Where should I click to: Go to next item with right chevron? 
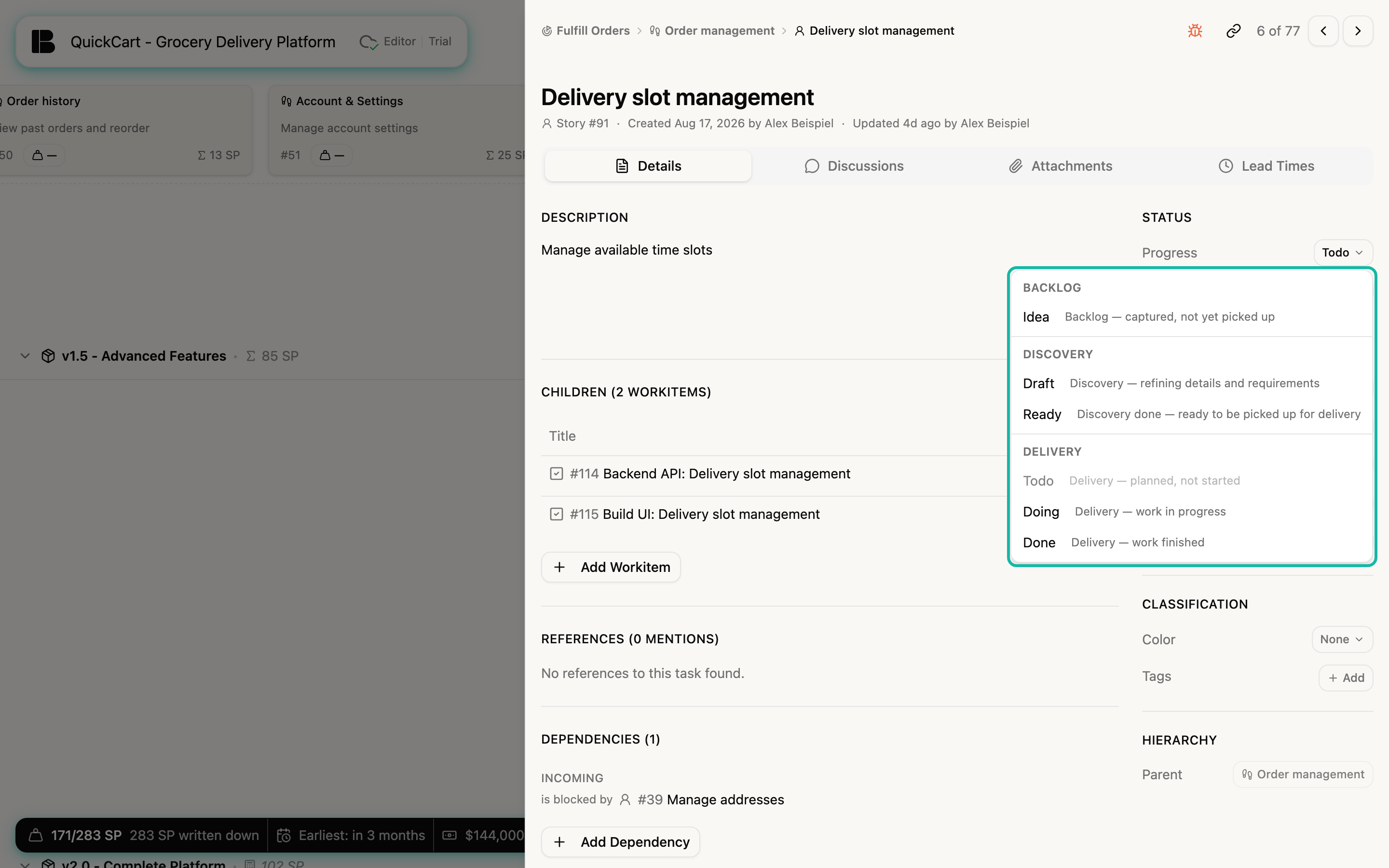click(1358, 30)
